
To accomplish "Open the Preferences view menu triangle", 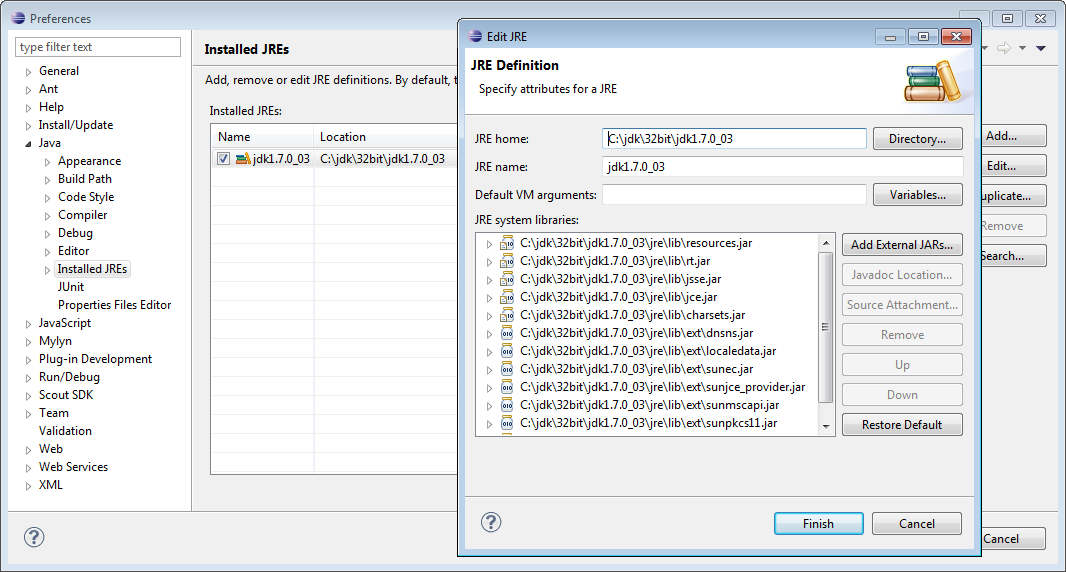I will pyautogui.click(x=1041, y=48).
